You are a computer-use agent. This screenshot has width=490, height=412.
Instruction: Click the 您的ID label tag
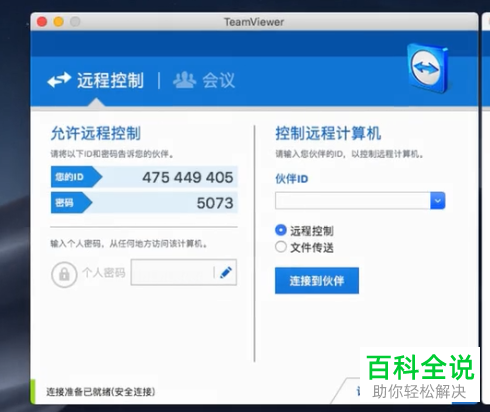(76, 177)
